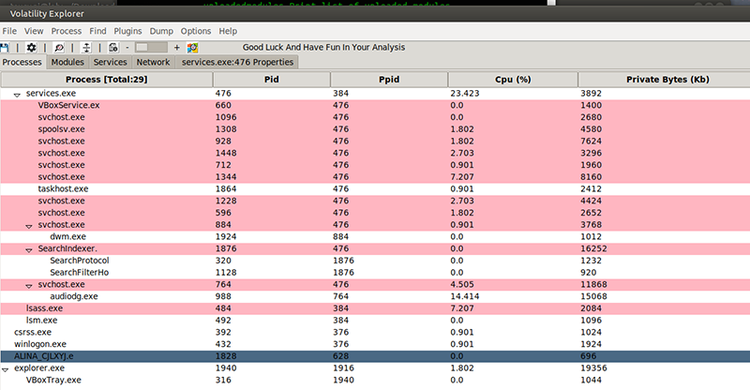Viewport: 750px width, 390px height.
Task: Select svchost.exe with Pid 712
Action: click(x=375, y=165)
